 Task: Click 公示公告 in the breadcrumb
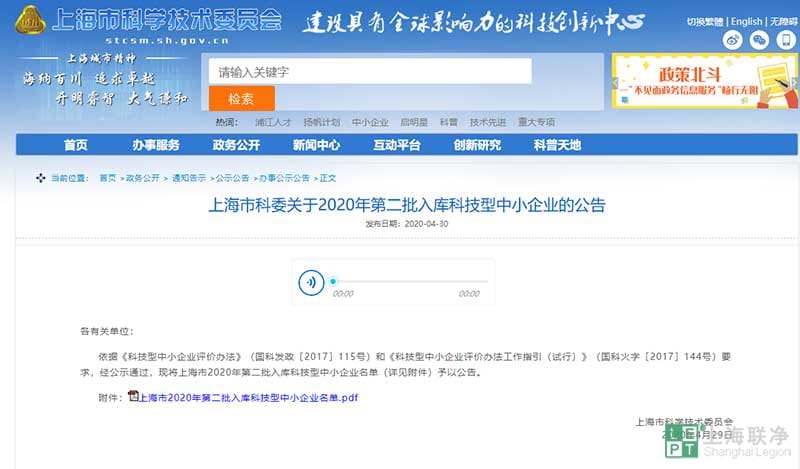coord(232,178)
